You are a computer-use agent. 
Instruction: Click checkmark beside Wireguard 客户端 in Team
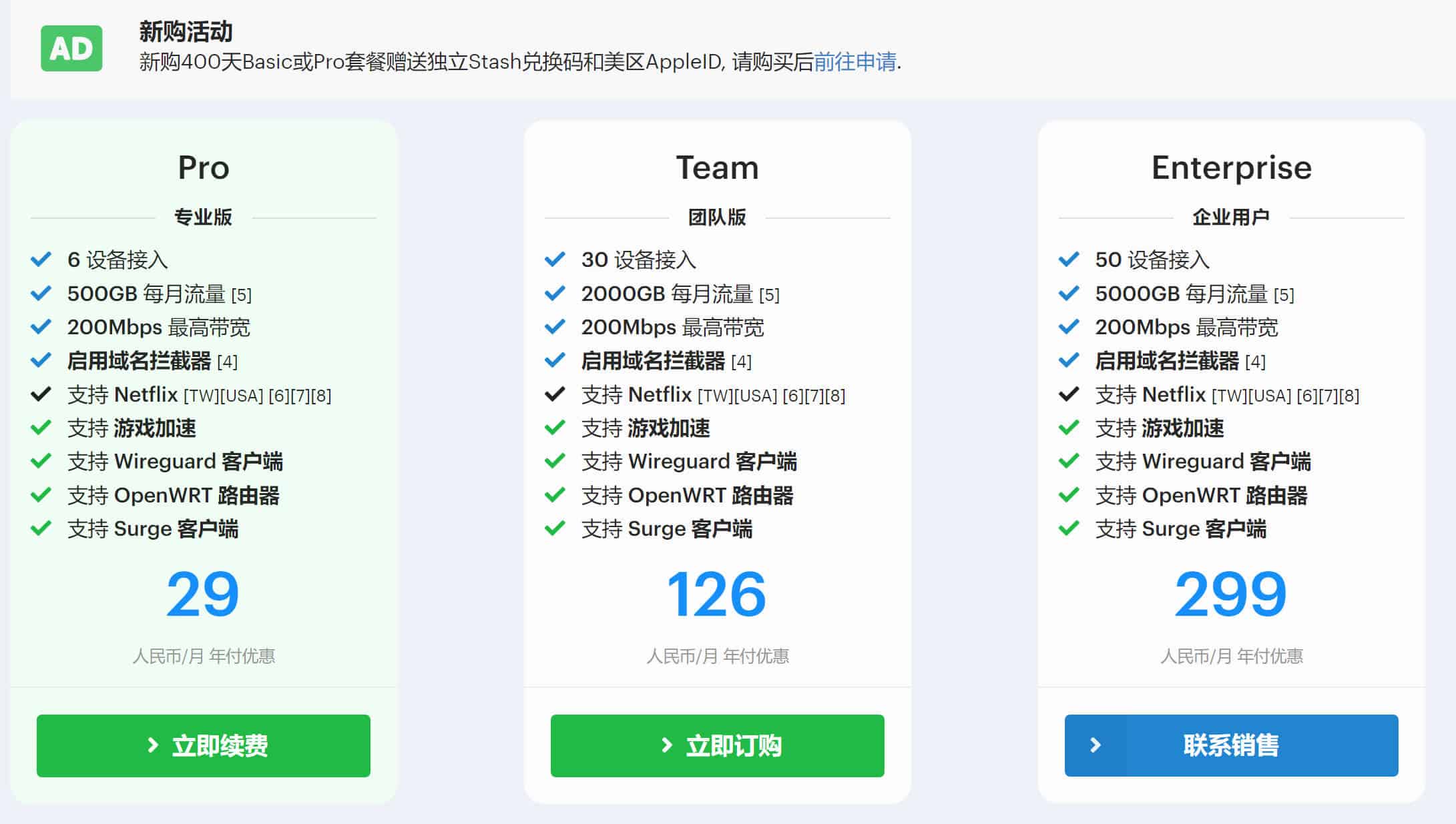point(555,461)
